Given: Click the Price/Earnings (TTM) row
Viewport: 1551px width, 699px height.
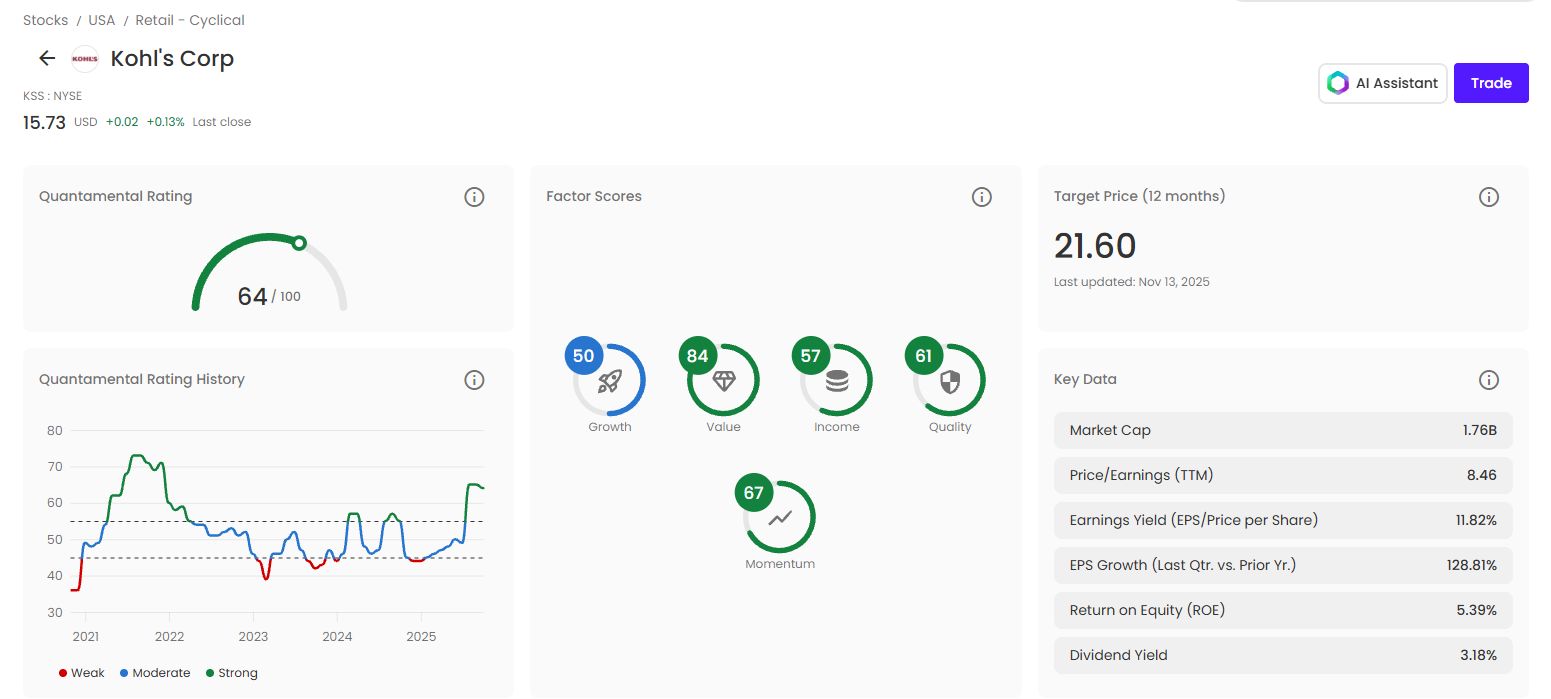Looking at the screenshot, I should (x=1283, y=475).
